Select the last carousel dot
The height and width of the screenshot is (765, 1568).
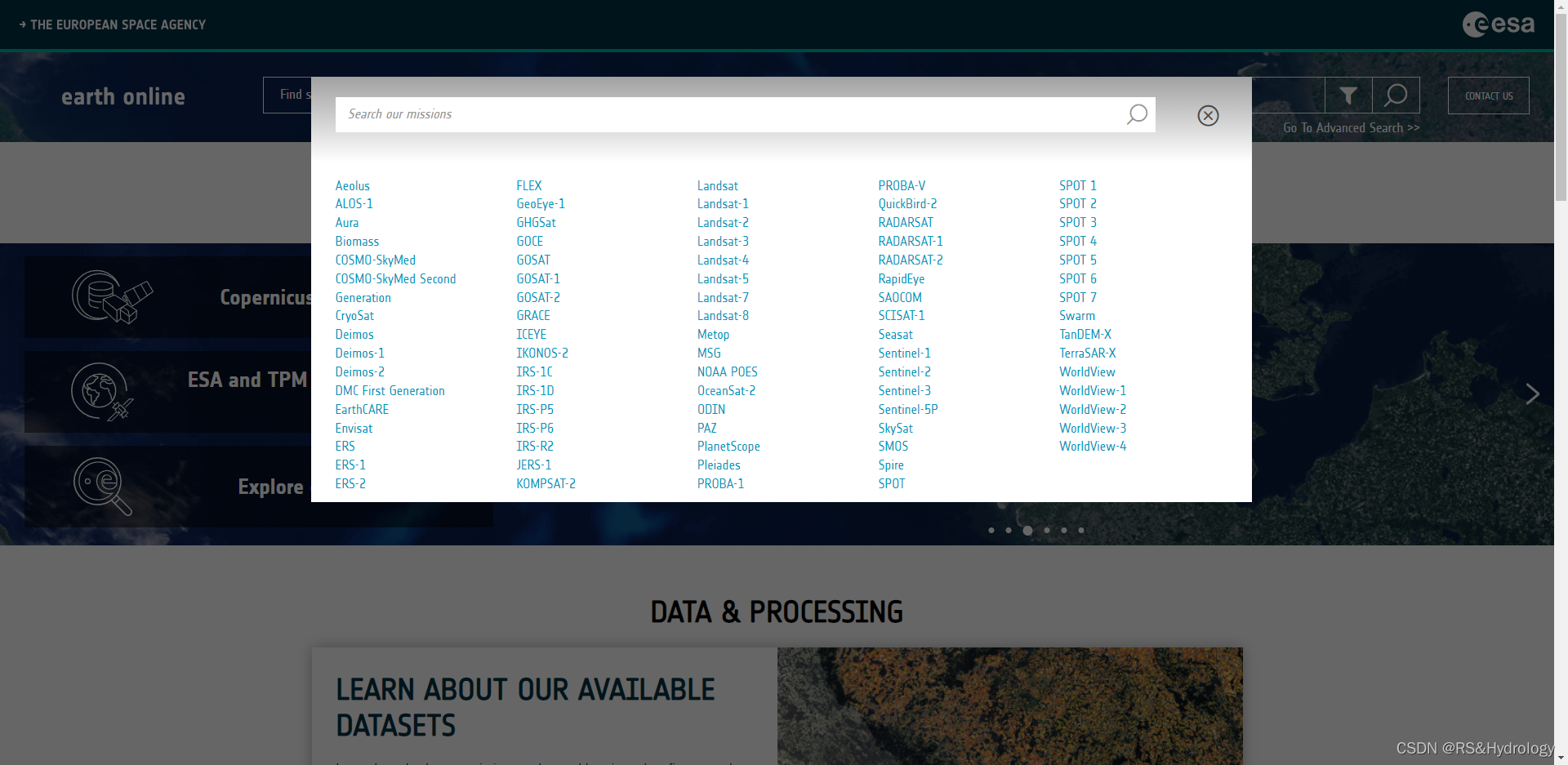(1081, 531)
